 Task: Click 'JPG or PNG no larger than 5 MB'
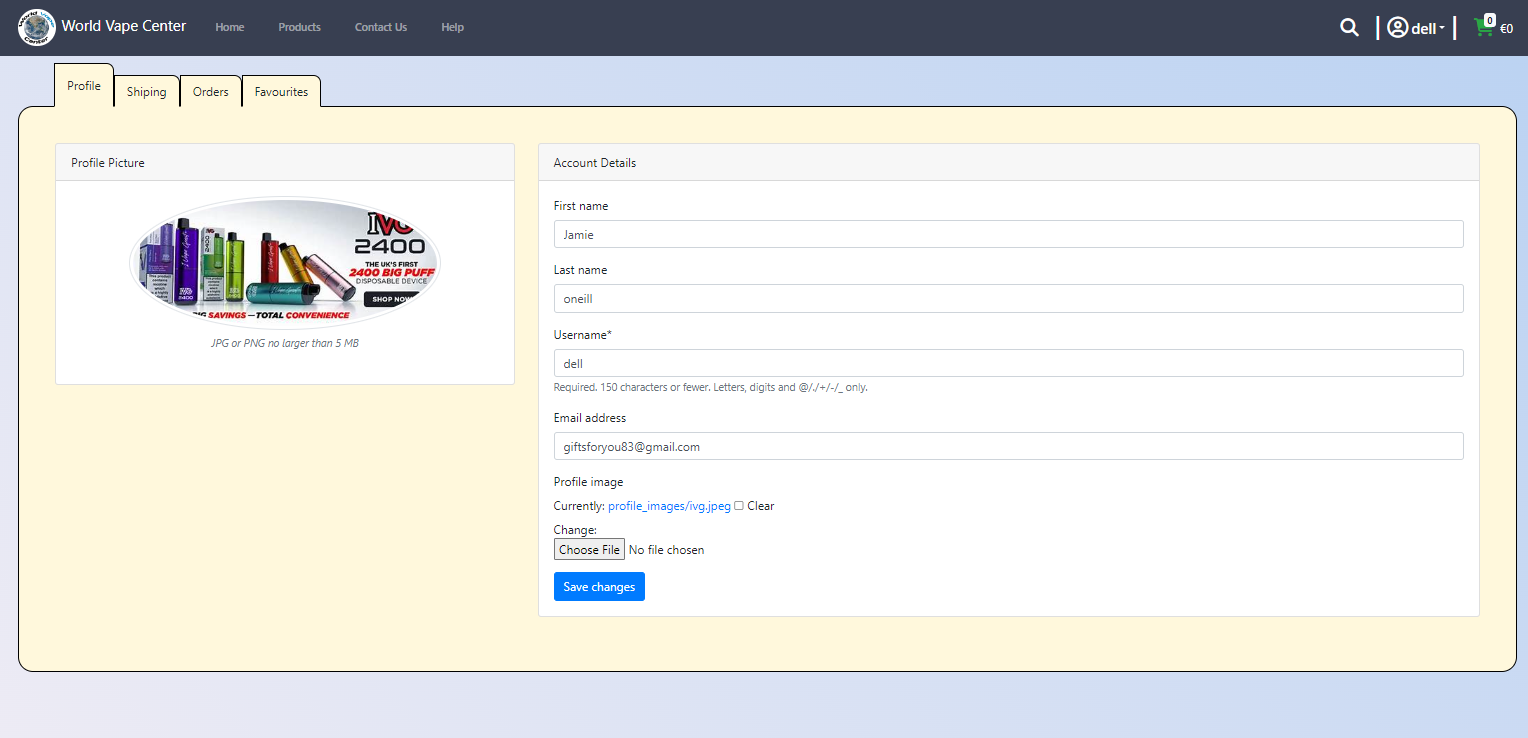[285, 343]
